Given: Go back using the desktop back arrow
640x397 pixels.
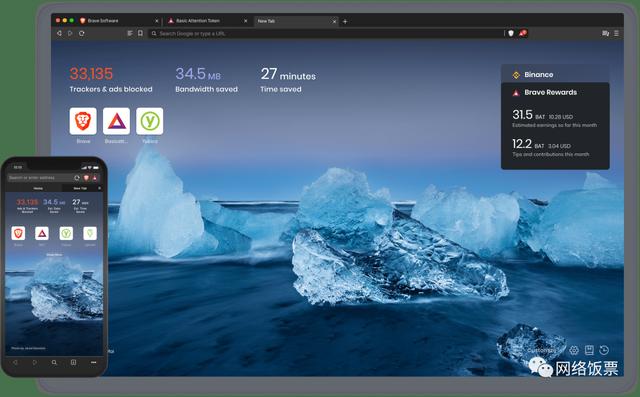Looking at the screenshot, I should click(x=59, y=33).
